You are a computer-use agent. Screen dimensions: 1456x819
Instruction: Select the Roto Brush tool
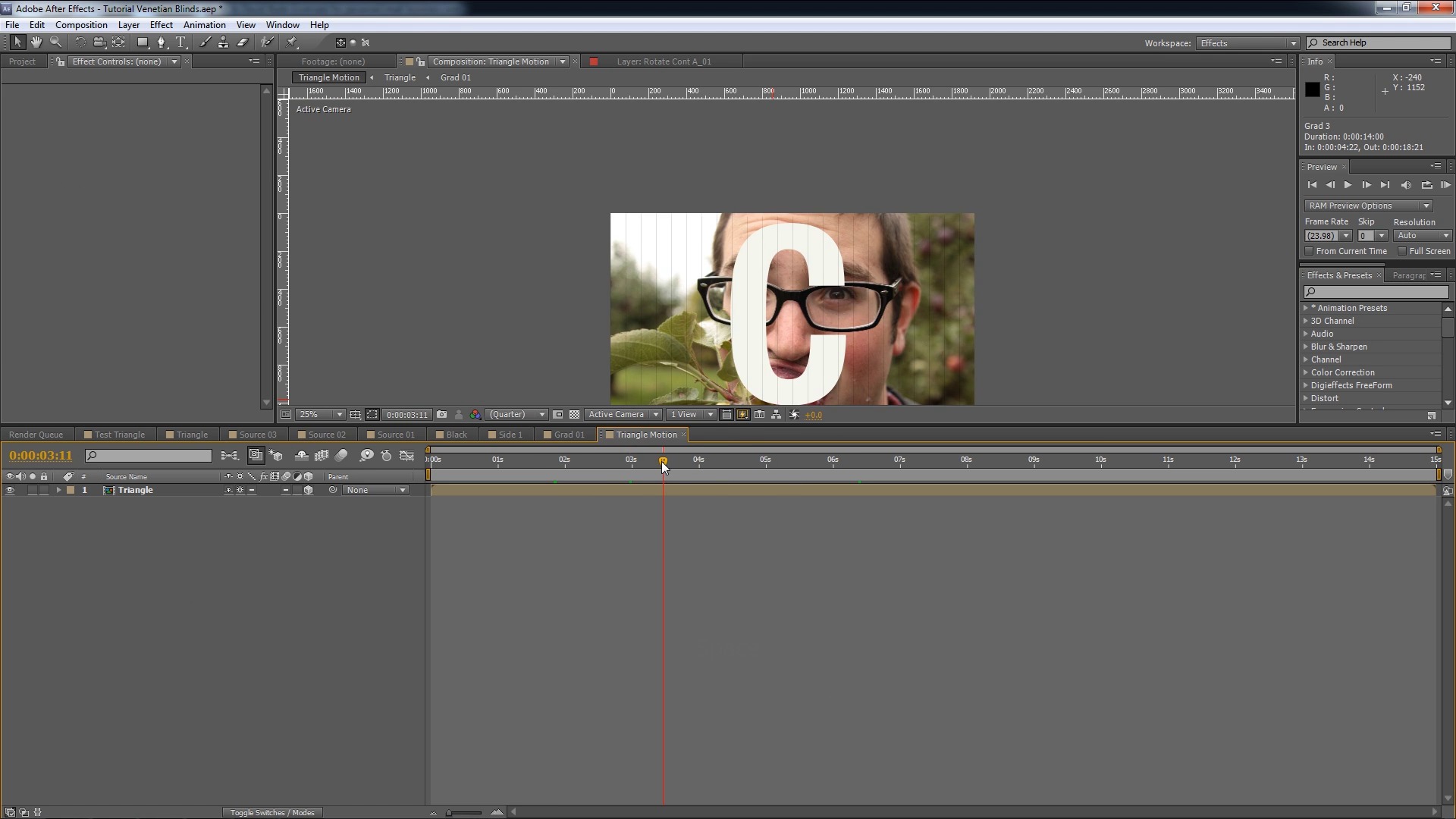267,42
